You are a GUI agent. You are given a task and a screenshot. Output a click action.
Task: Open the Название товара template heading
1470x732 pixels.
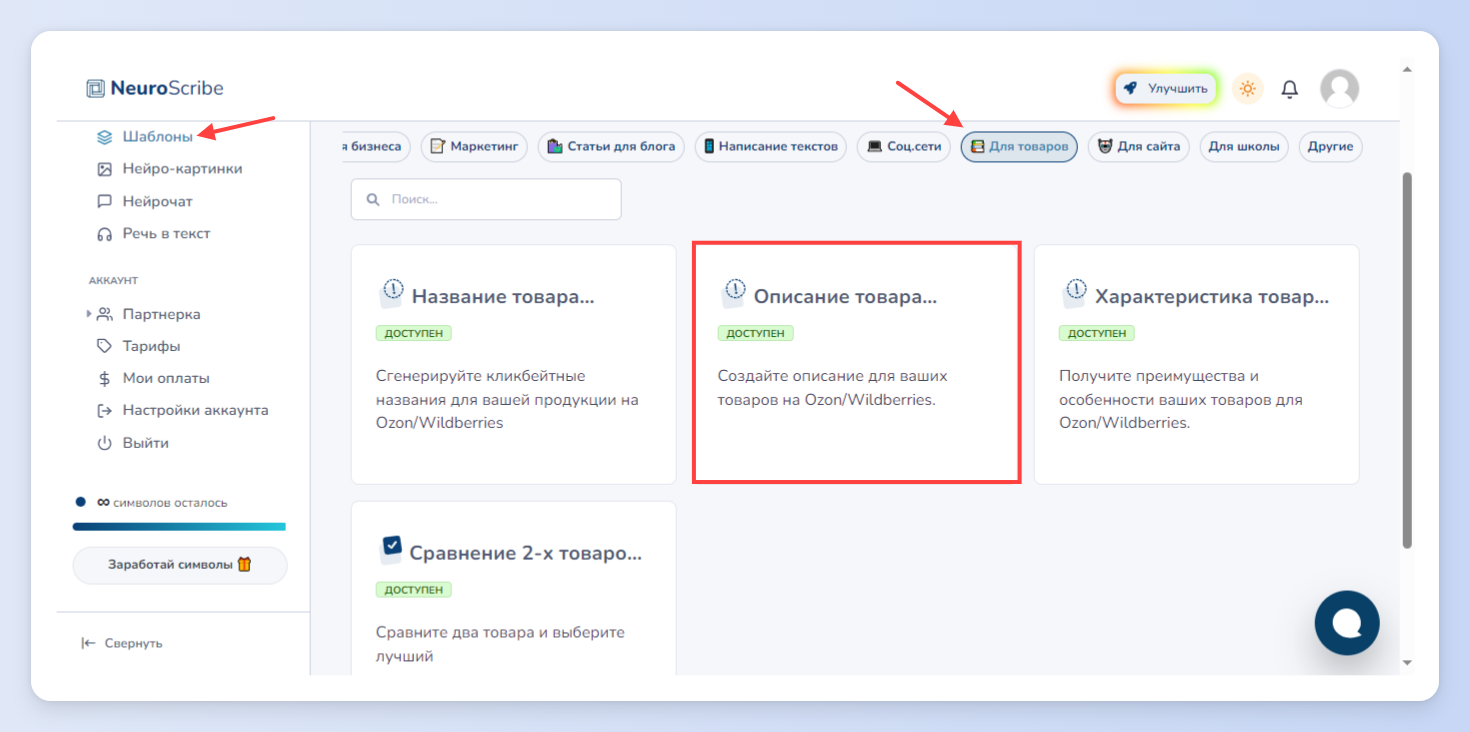point(503,297)
